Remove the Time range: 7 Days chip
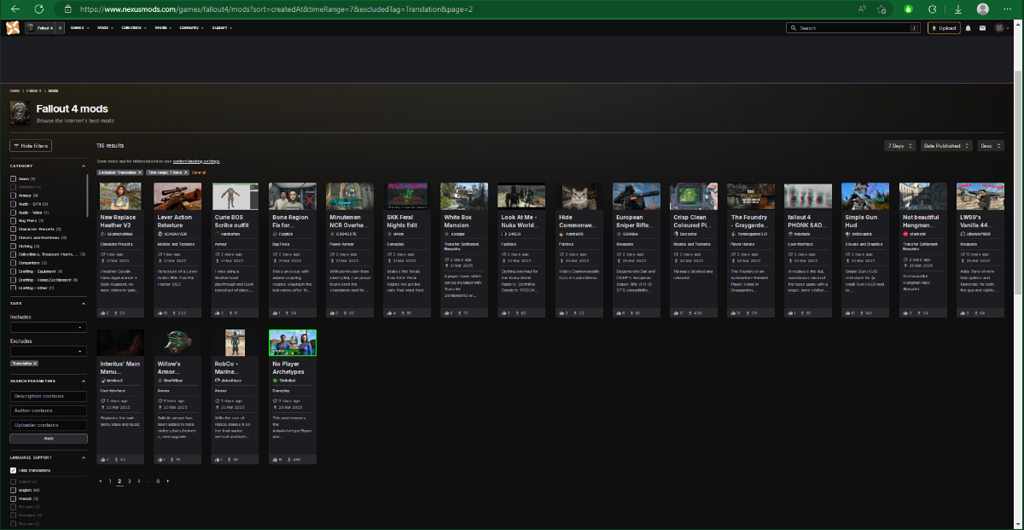 pos(185,172)
